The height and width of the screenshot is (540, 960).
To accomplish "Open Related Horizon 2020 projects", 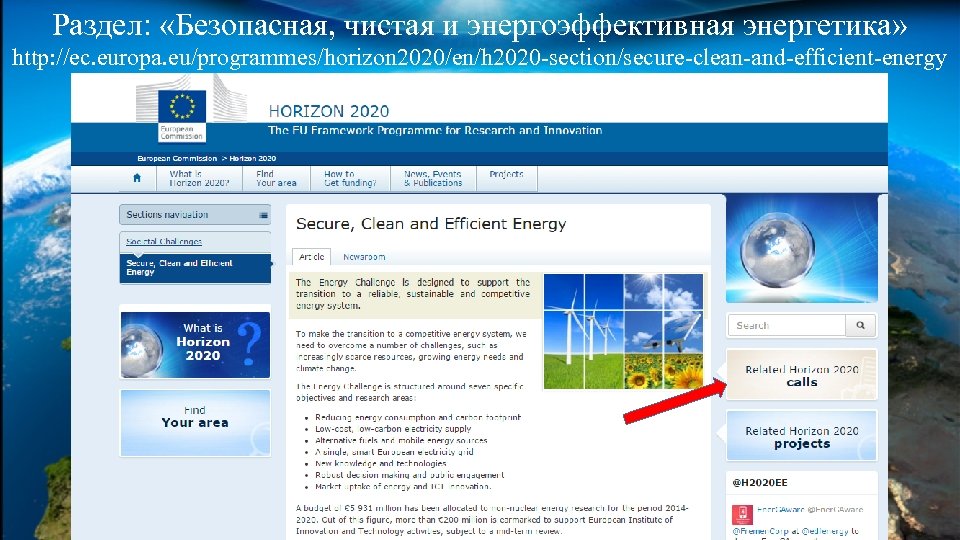I will (801, 437).
